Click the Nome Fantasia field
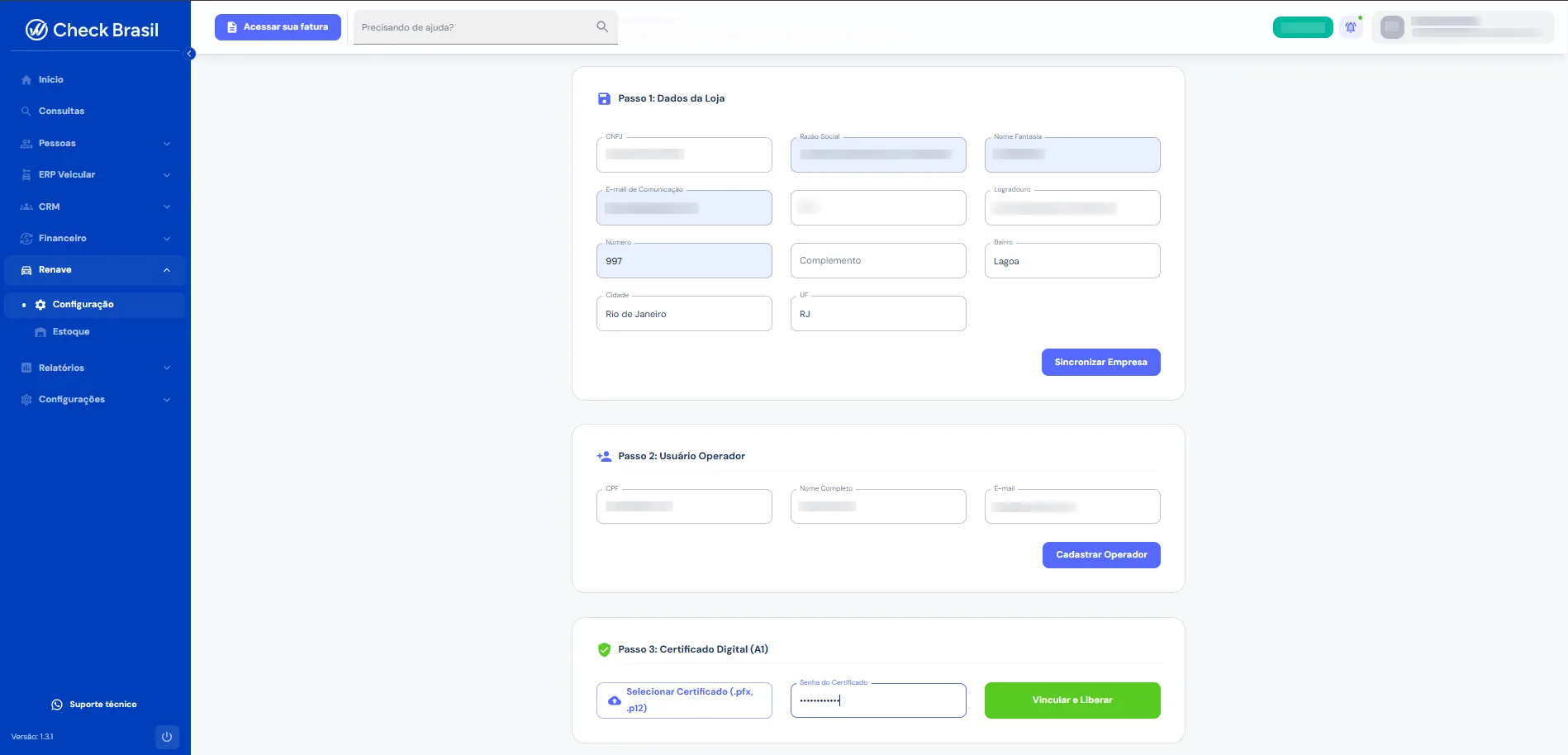 [x=1072, y=154]
